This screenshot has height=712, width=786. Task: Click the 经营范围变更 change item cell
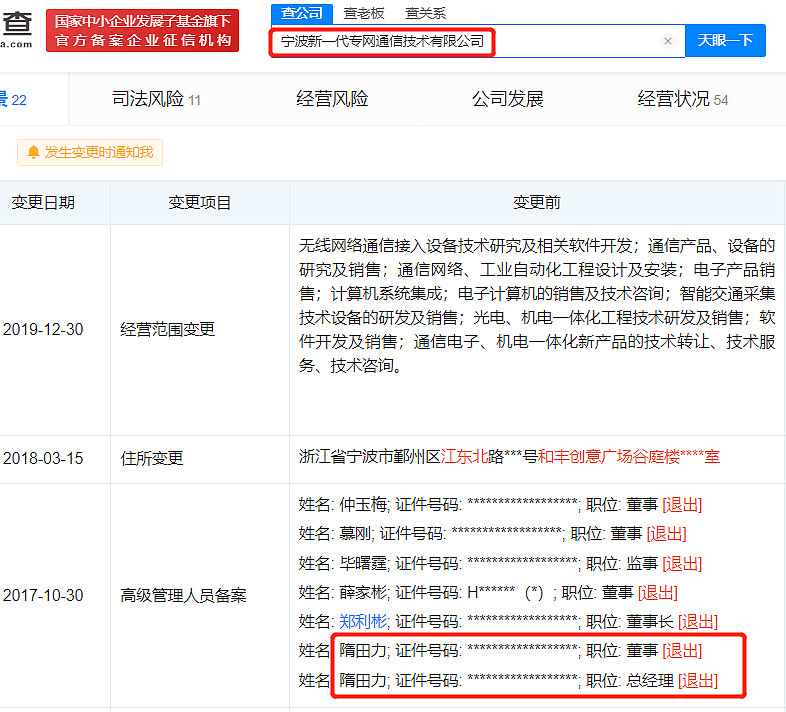tap(167, 329)
